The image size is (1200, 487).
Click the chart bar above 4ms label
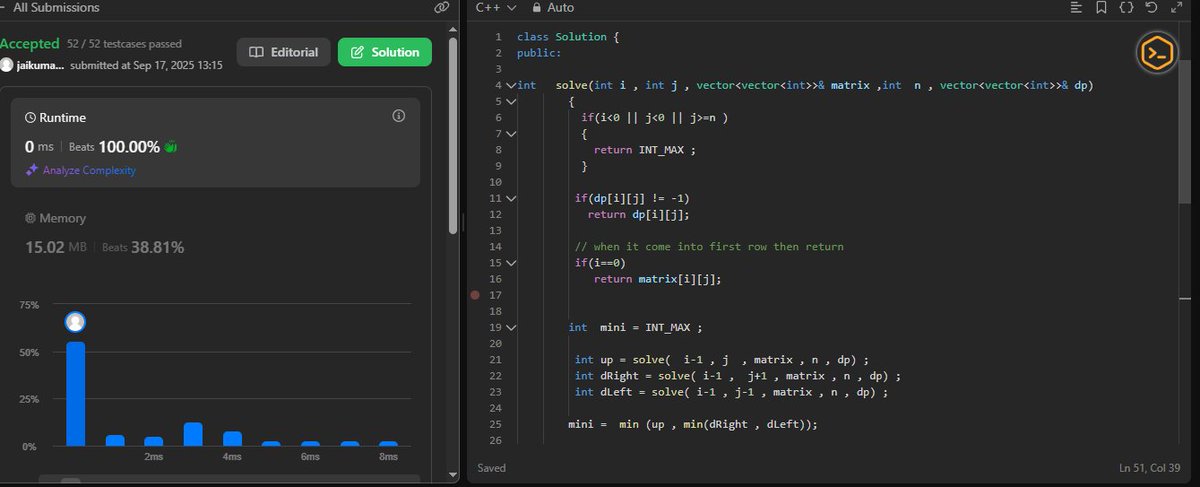tap(232, 439)
